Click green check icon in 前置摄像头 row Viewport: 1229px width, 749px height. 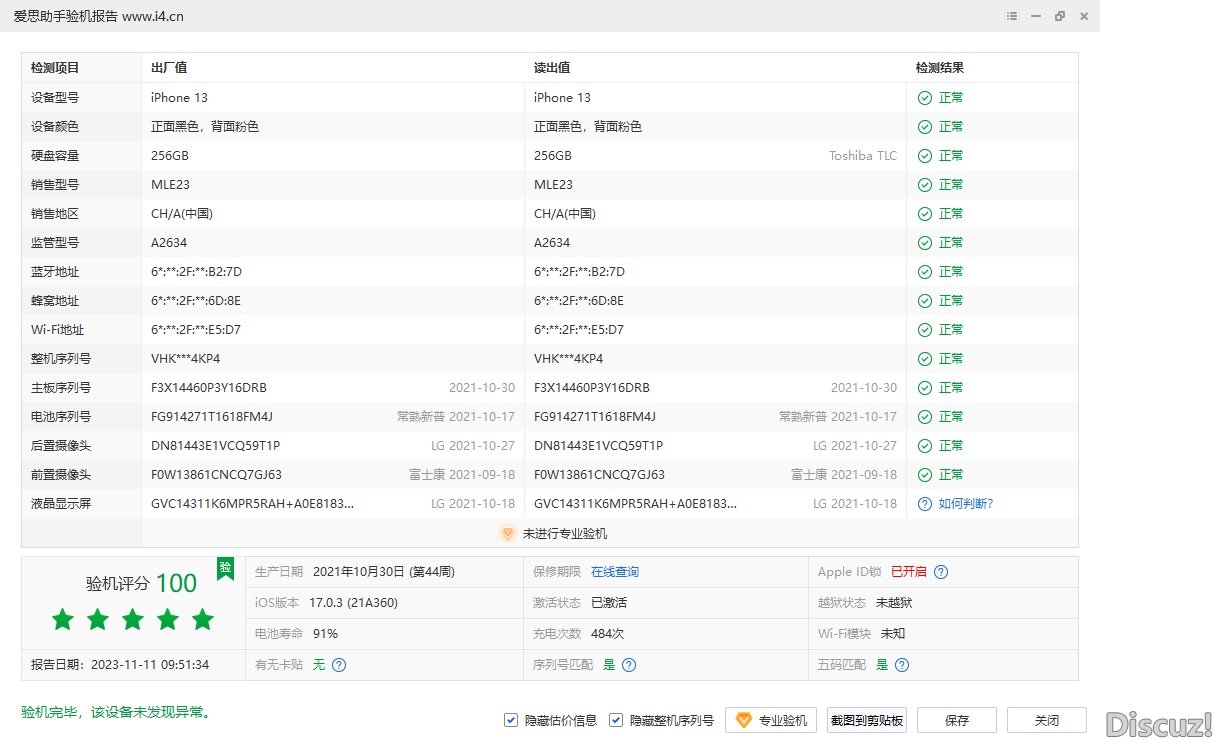coord(925,475)
